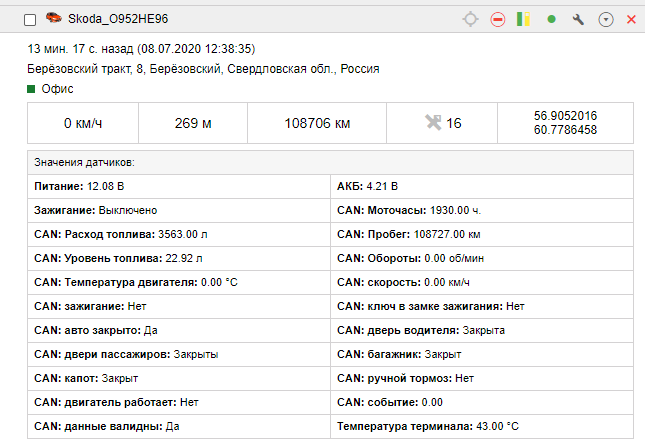Click the green Офис geofence square
645x442 pixels.
32,89
